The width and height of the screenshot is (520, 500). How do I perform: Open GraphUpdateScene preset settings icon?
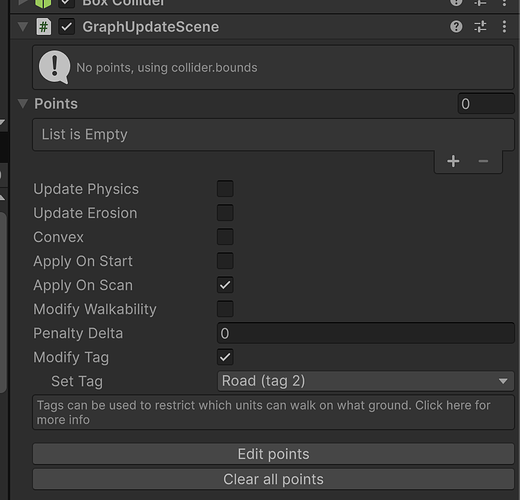[x=480, y=26]
